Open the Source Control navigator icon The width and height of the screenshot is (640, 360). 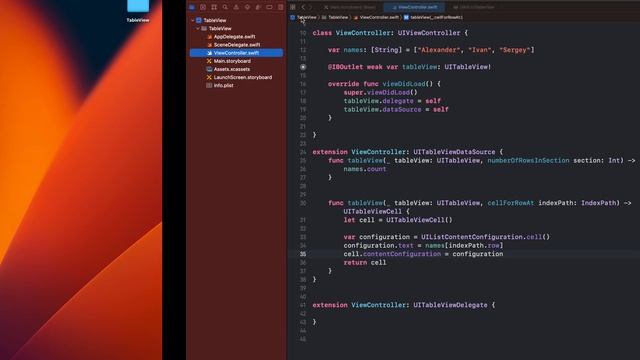tap(203, 7)
